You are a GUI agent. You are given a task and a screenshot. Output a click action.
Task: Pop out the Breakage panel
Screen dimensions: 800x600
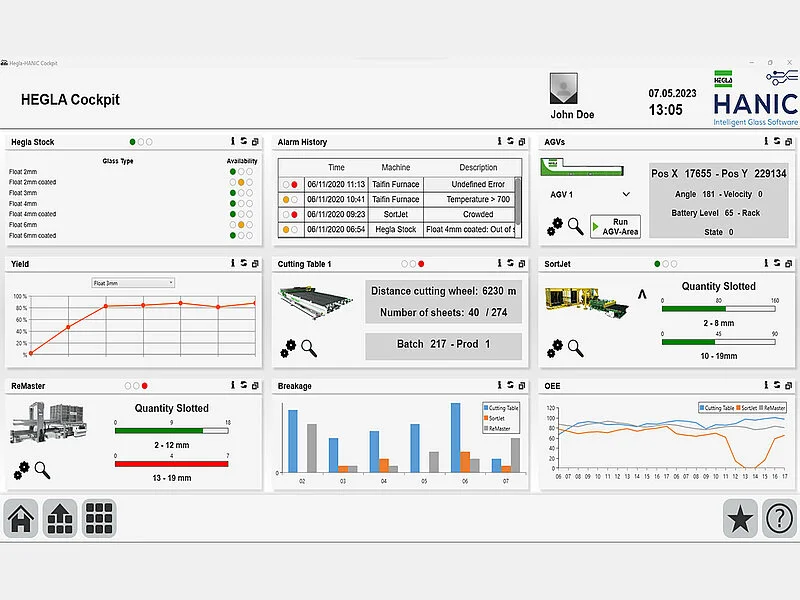(x=521, y=385)
